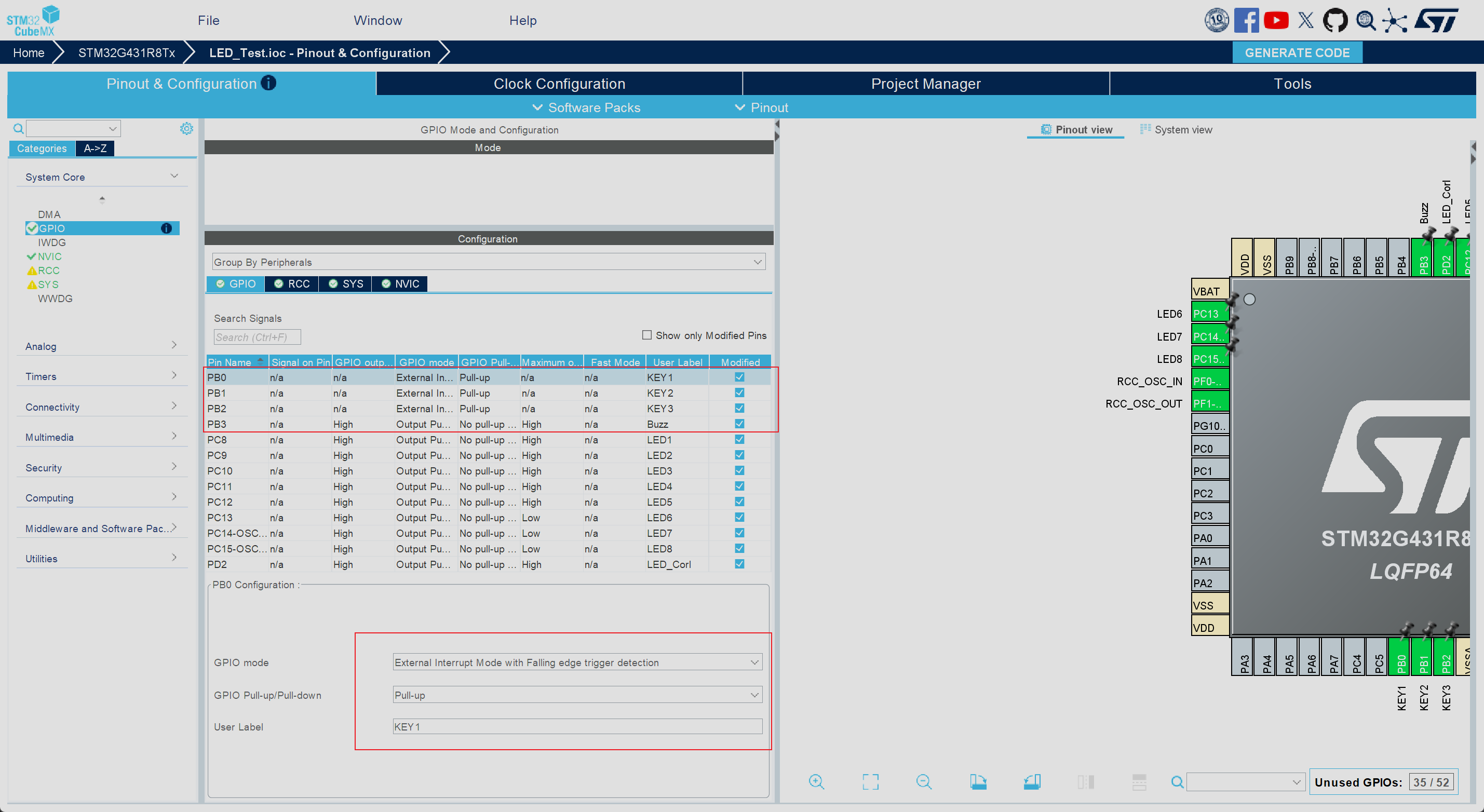The width and height of the screenshot is (1484, 812).
Task: Click the zoom out icon below pinout
Action: click(923, 781)
